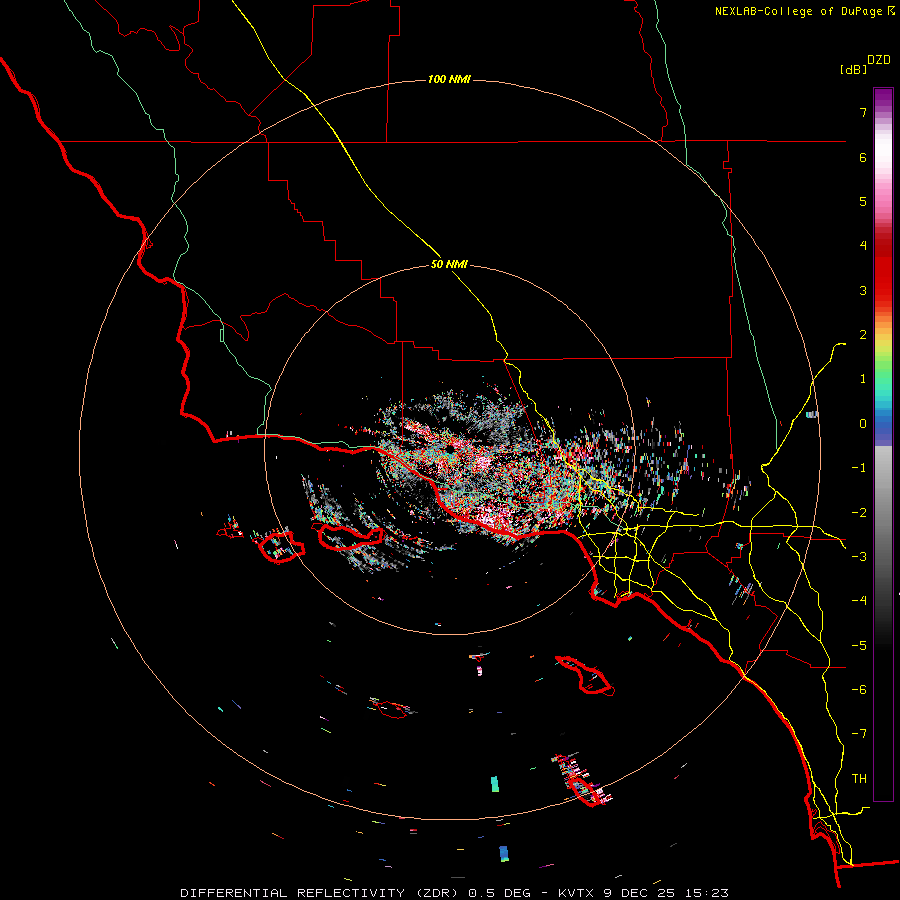
Task: Click legend value -2 on color scale
Action: 859,512
